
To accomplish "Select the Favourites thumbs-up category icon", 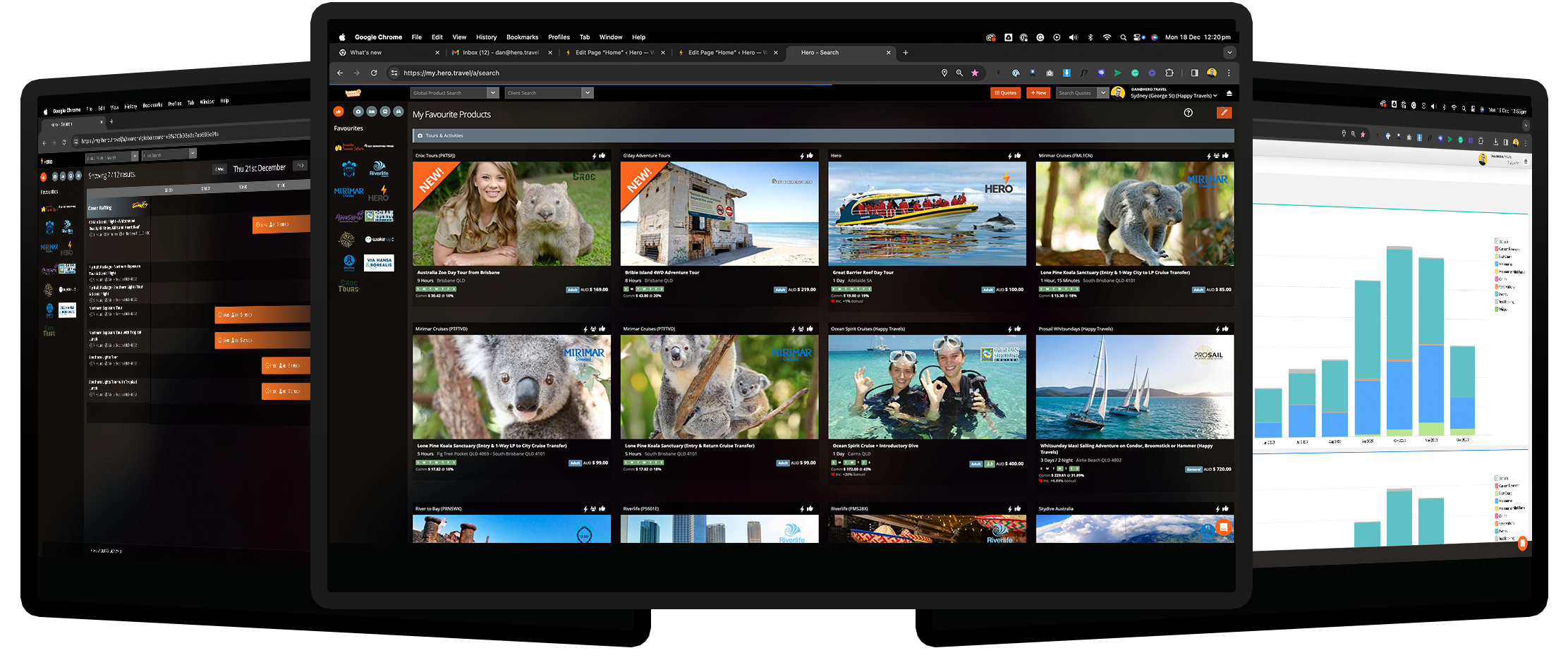I will tap(339, 111).
